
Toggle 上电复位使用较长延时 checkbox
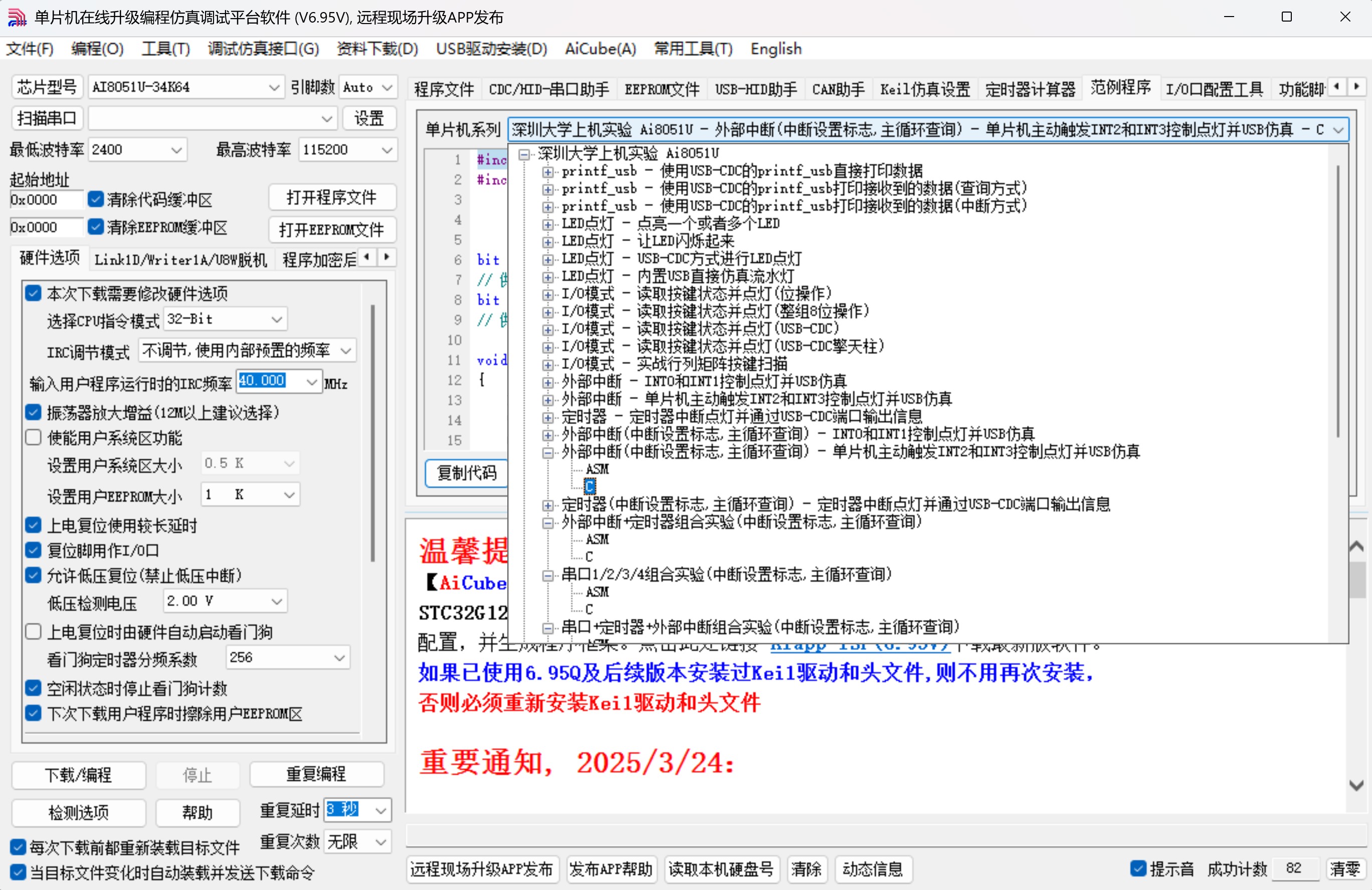34,525
